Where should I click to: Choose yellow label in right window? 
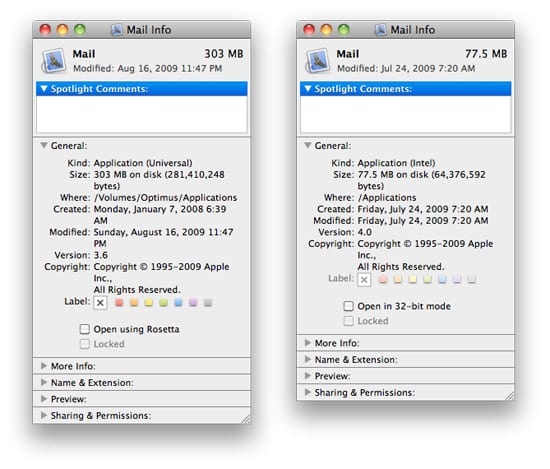pos(412,279)
